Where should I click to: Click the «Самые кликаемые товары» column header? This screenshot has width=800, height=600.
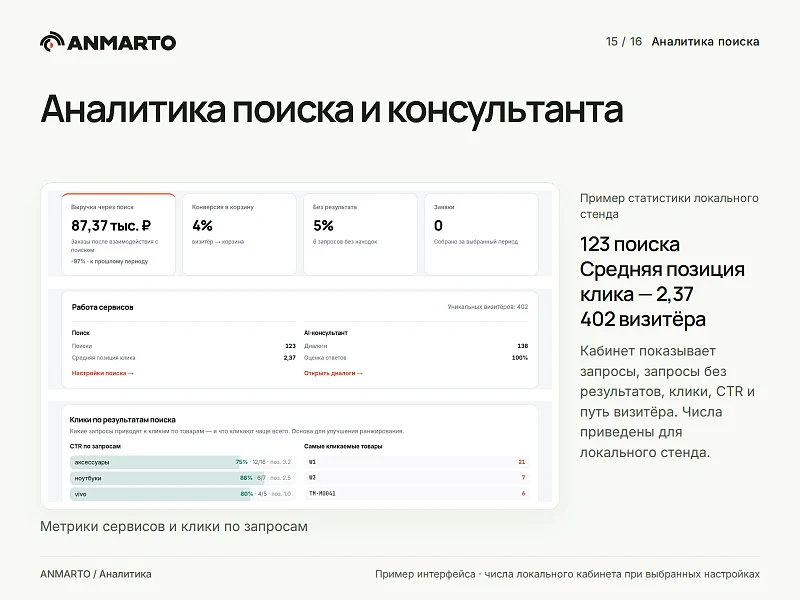tap(343, 446)
